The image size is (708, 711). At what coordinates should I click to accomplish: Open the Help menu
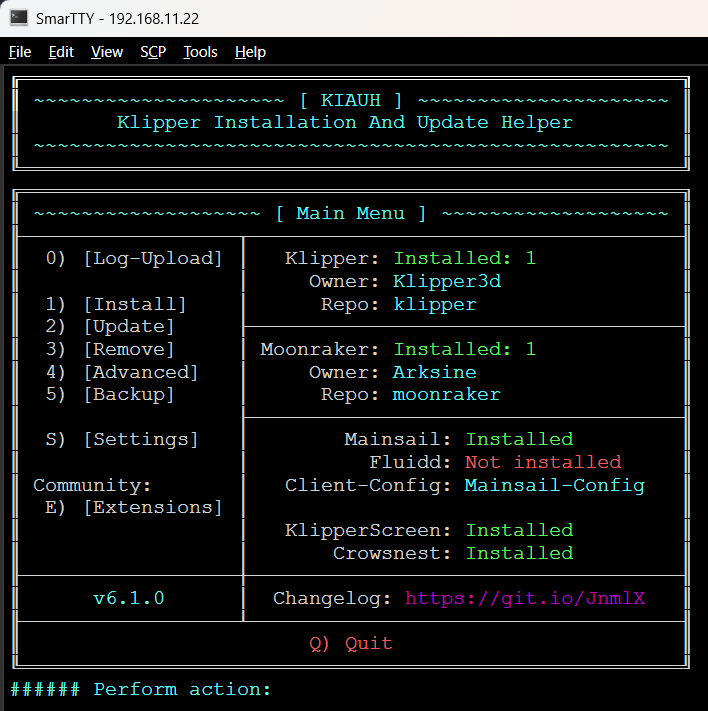click(250, 52)
